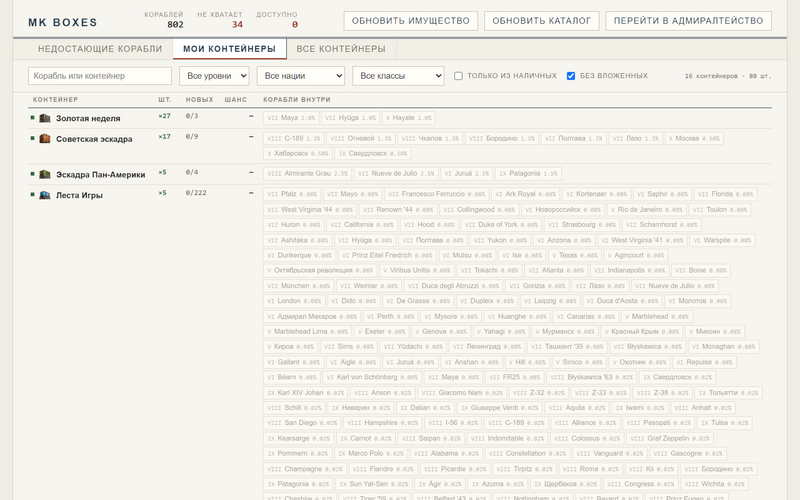Click the VII Ленинград ship chip
Image resolution: width=800 pixels, height=500 pixels.
pos(487,346)
